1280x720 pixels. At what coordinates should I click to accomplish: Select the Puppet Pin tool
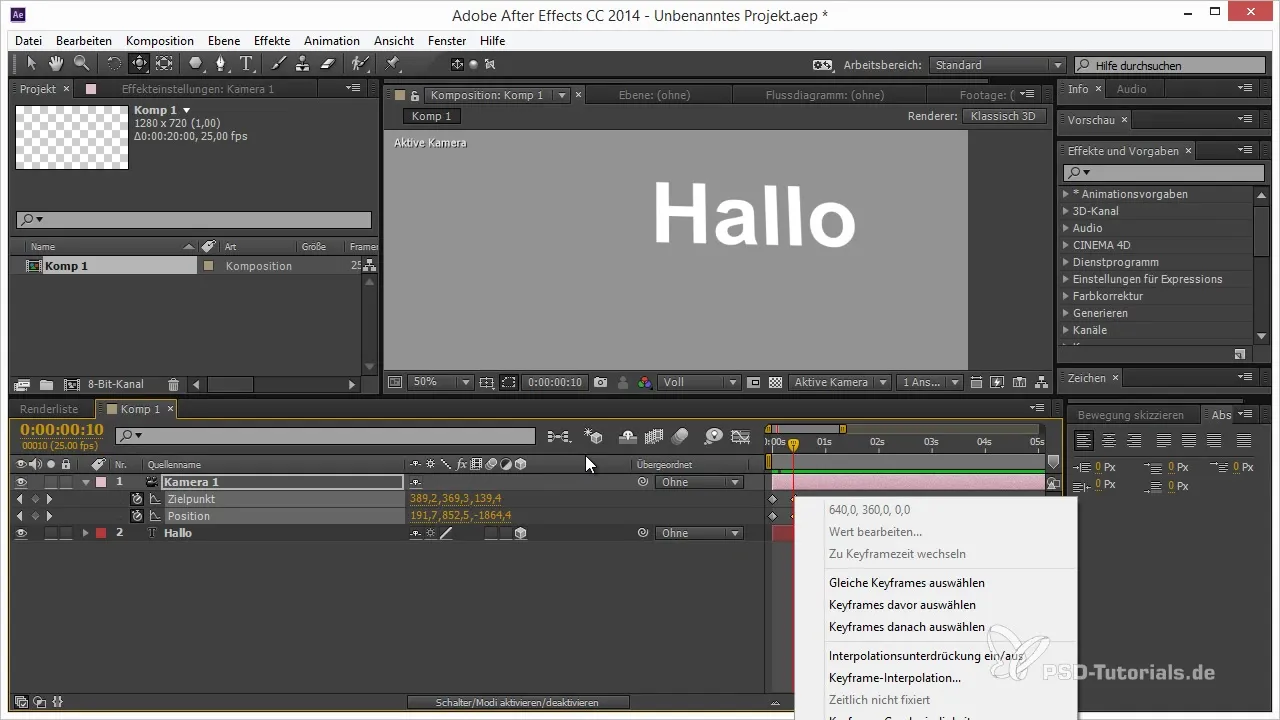(x=392, y=63)
